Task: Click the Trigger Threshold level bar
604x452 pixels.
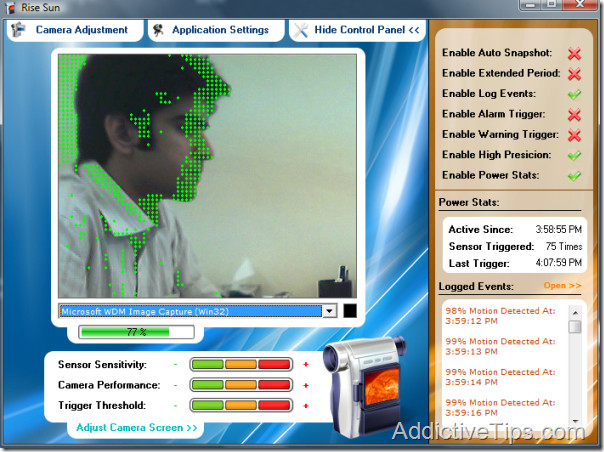Action: pos(241,405)
